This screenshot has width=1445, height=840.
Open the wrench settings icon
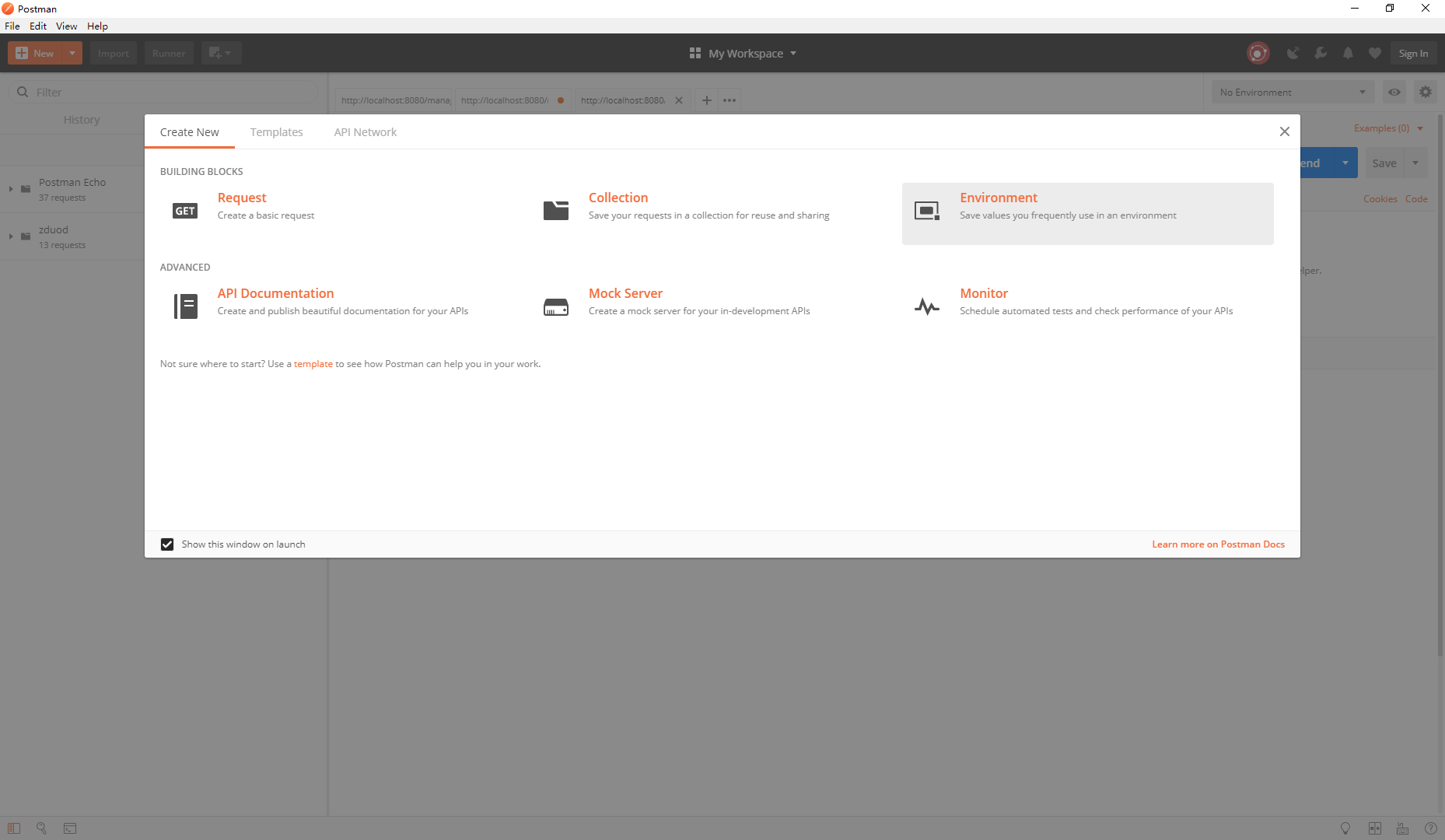click(x=1321, y=53)
